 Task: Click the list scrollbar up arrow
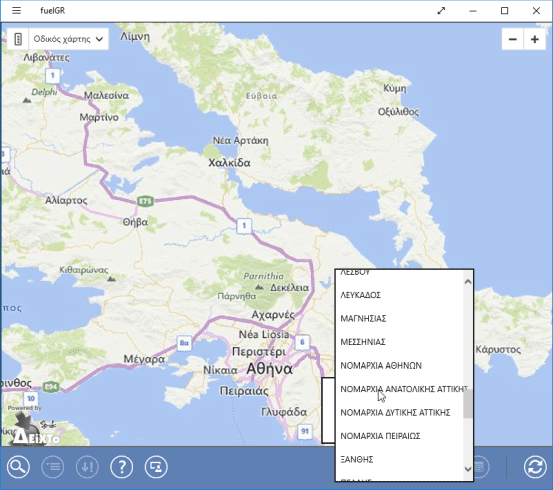pyautogui.click(x=468, y=282)
